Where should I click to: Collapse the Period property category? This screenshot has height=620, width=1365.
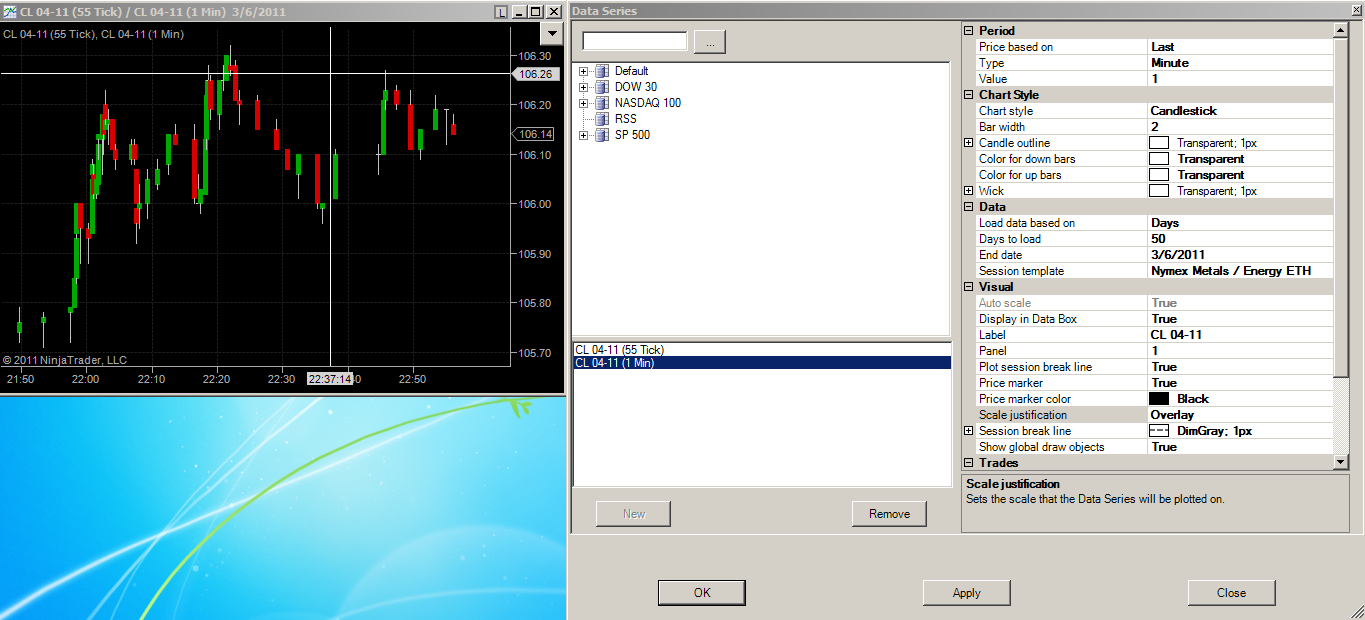(x=968, y=31)
